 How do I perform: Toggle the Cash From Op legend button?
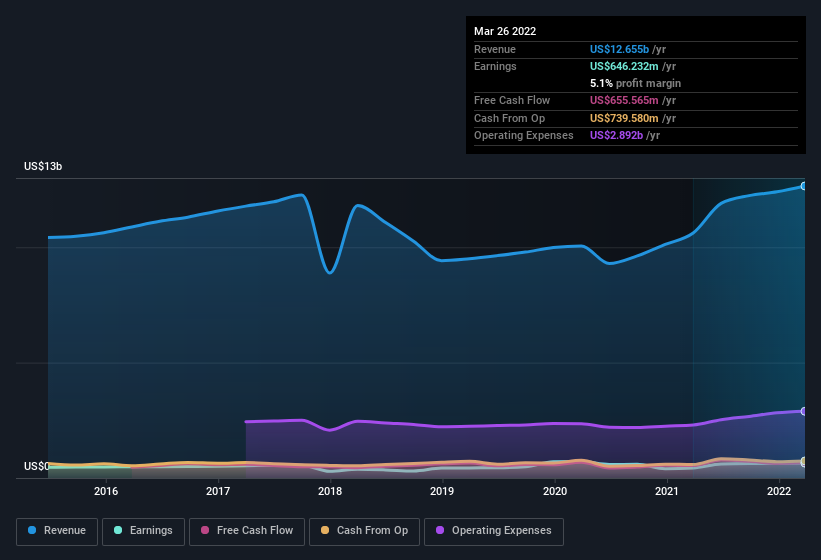coord(364,531)
